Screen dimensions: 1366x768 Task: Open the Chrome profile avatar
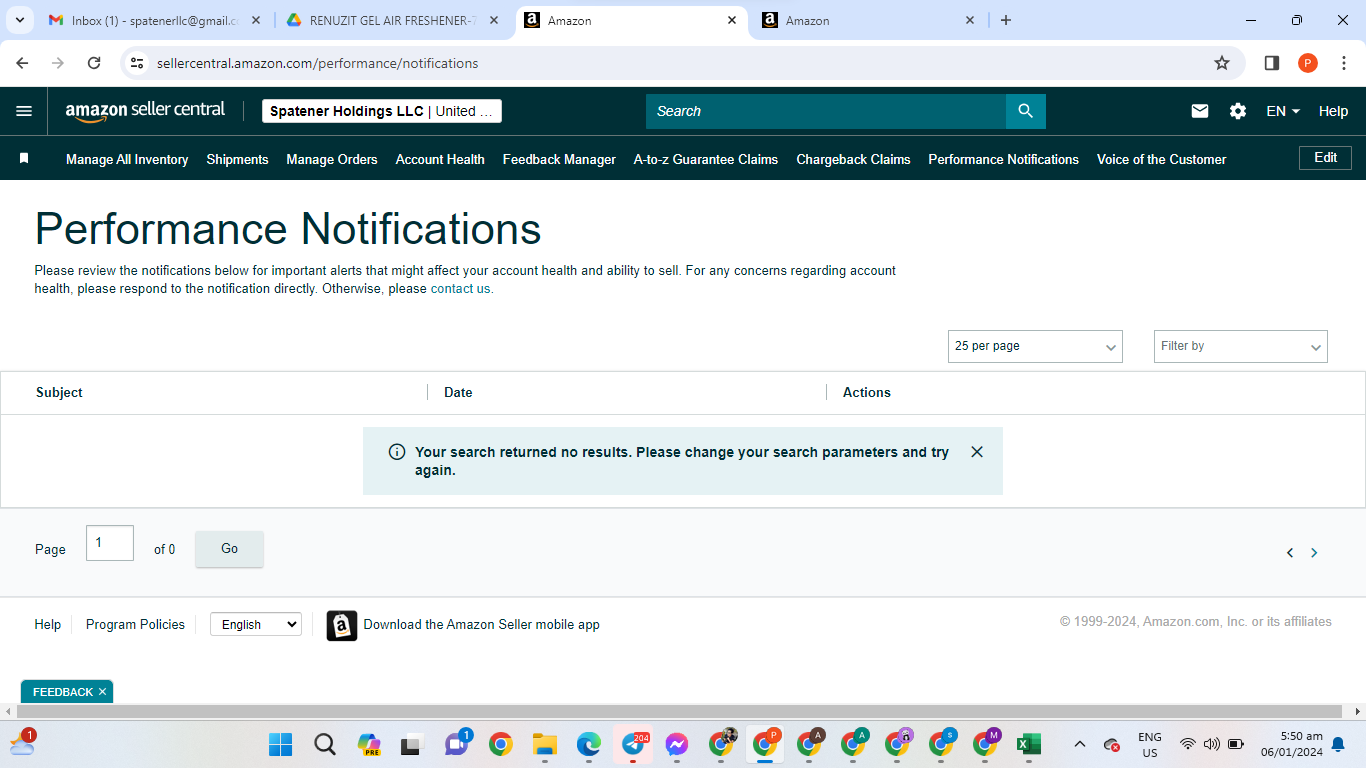point(1308,63)
